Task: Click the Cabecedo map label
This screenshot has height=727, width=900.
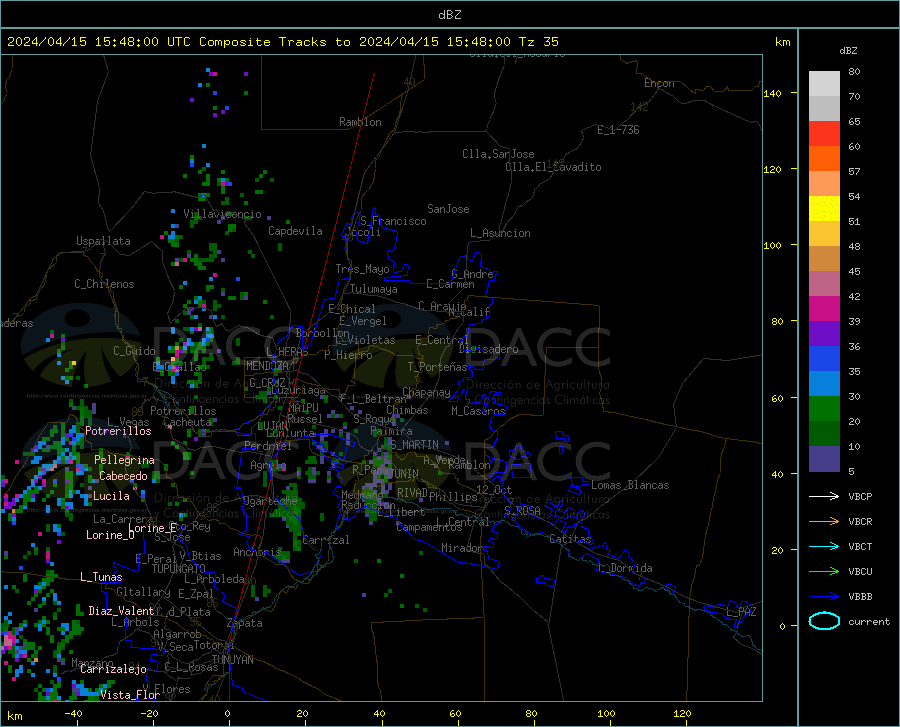Action: tap(123, 476)
